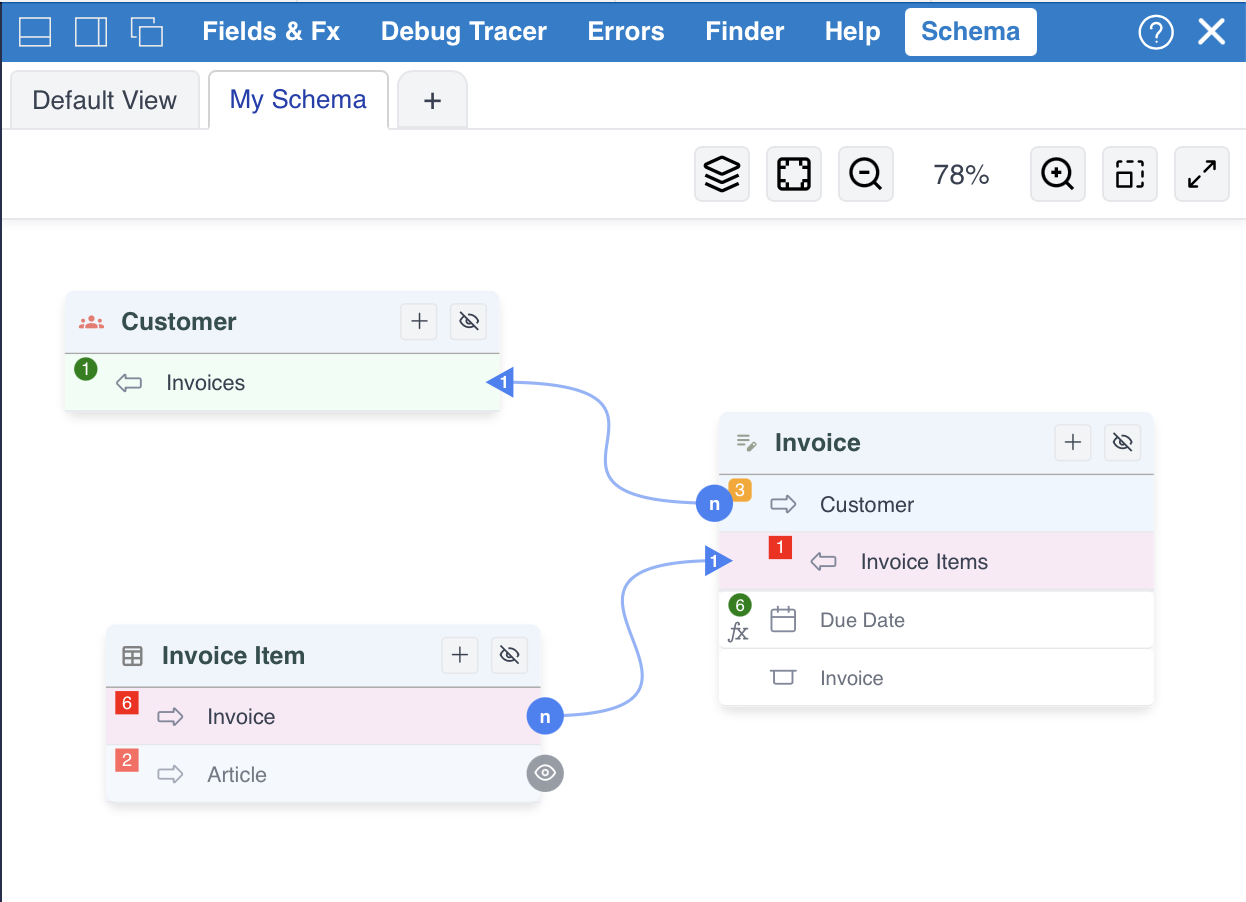Open the Fields & Fx menu
1246x902 pixels.
click(x=271, y=32)
